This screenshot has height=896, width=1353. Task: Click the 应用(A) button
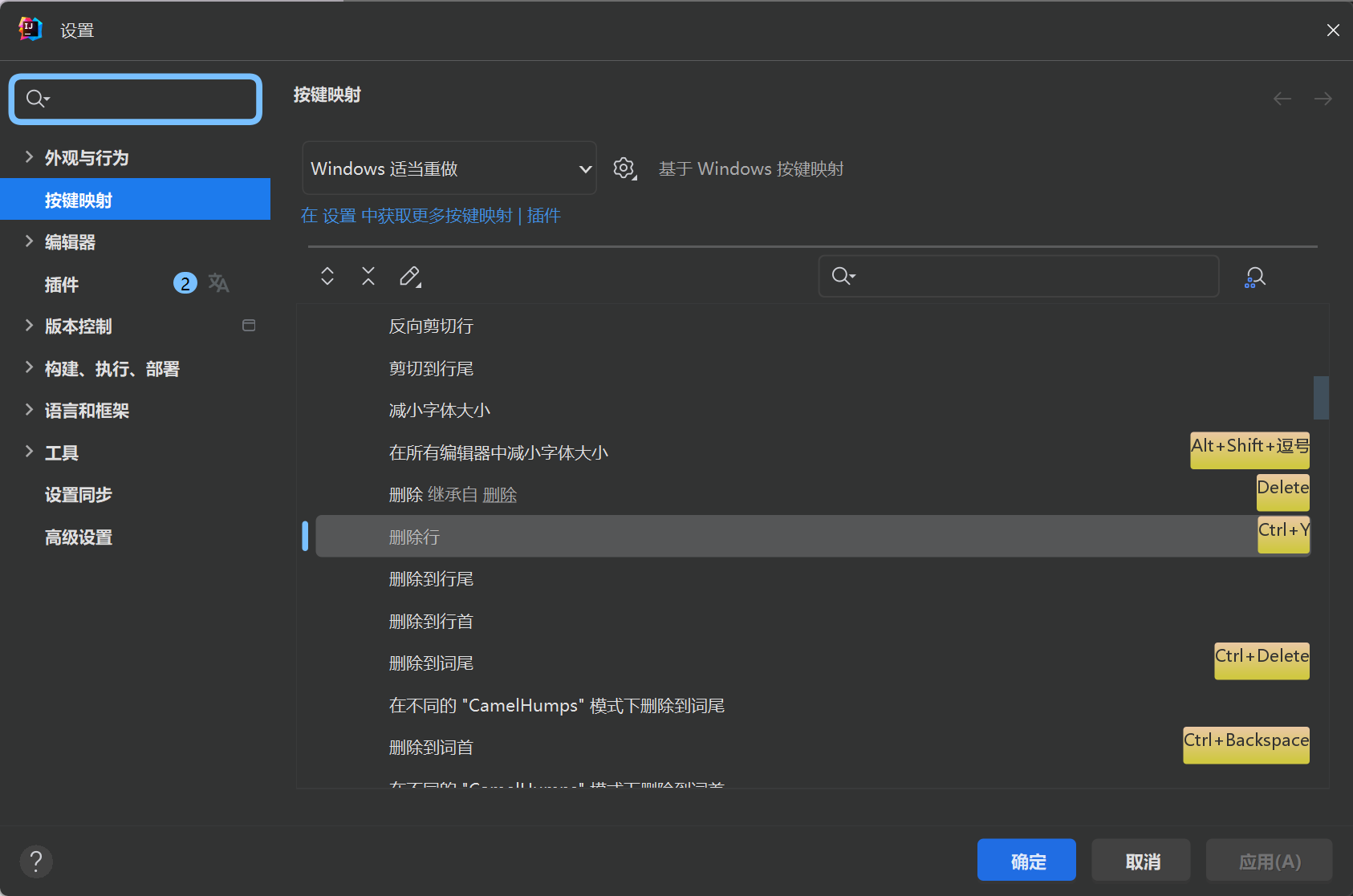tap(1270, 860)
